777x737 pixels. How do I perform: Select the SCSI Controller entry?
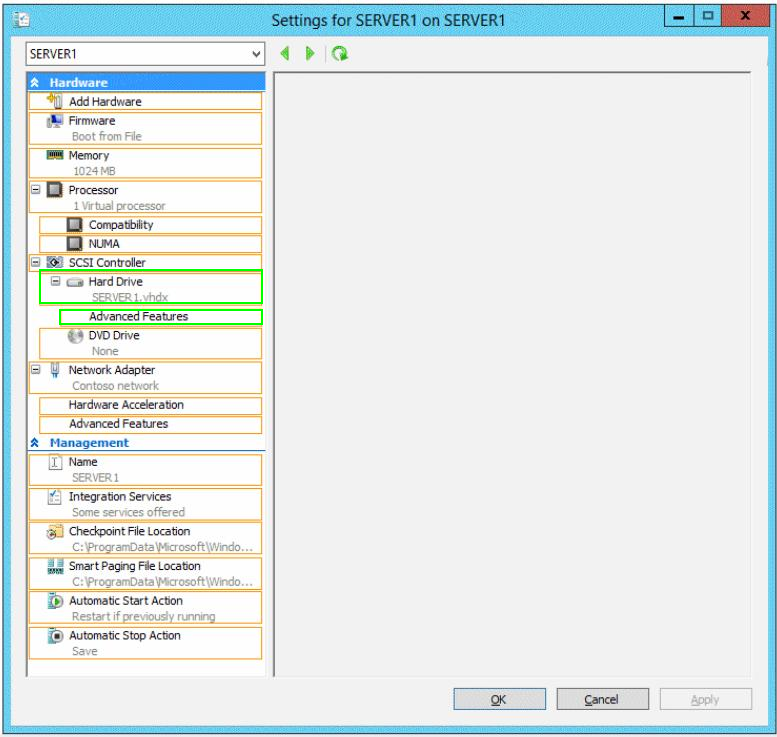click(x=145, y=263)
